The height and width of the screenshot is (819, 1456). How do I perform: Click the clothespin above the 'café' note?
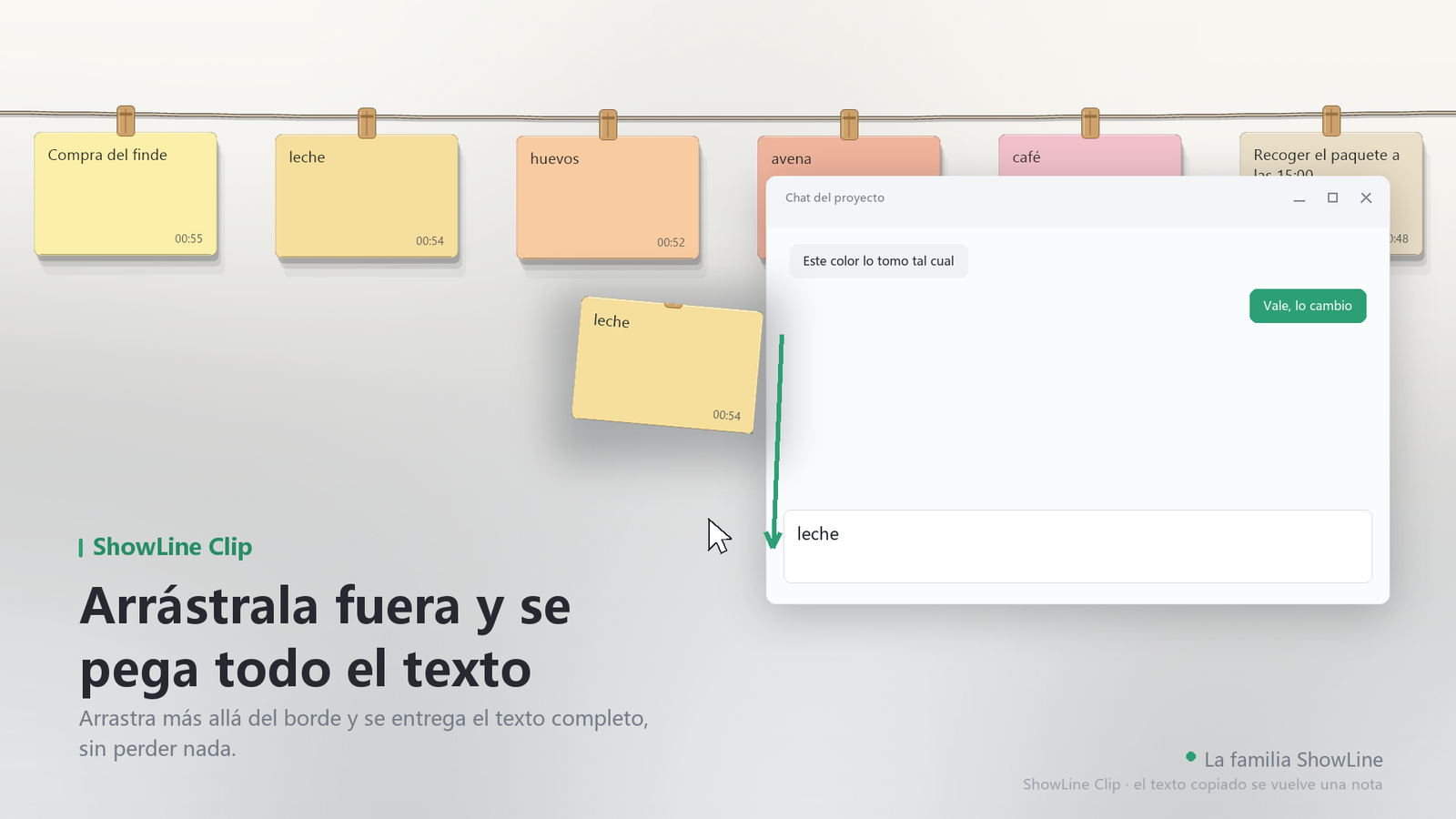coord(1090,123)
